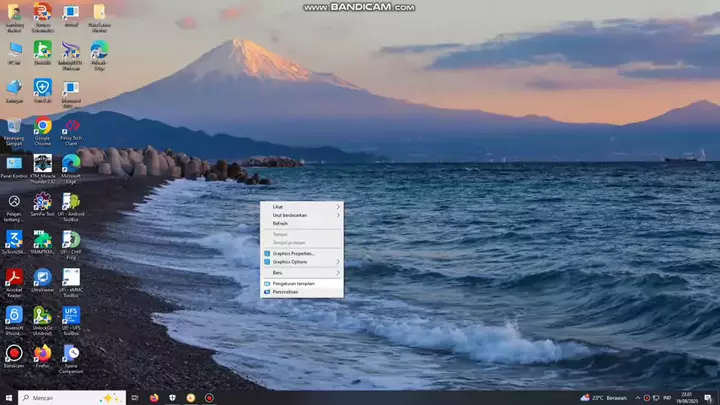This screenshot has width=720, height=405.
Task: Click the Mencari taskbar search box
Action: tap(70, 397)
